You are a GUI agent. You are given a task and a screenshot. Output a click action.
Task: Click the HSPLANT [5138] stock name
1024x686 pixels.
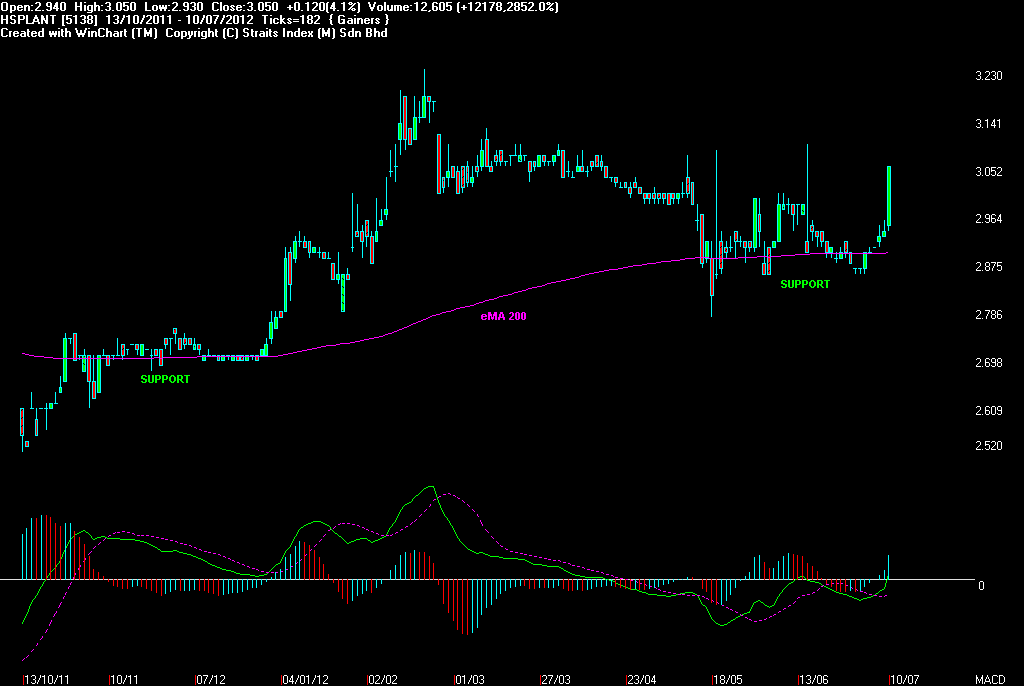click(48, 20)
